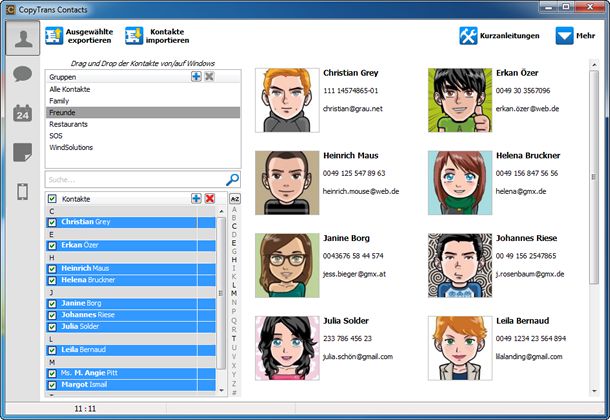Click the search magnifier icon
Viewport: 610px width, 420px height.
click(232, 180)
